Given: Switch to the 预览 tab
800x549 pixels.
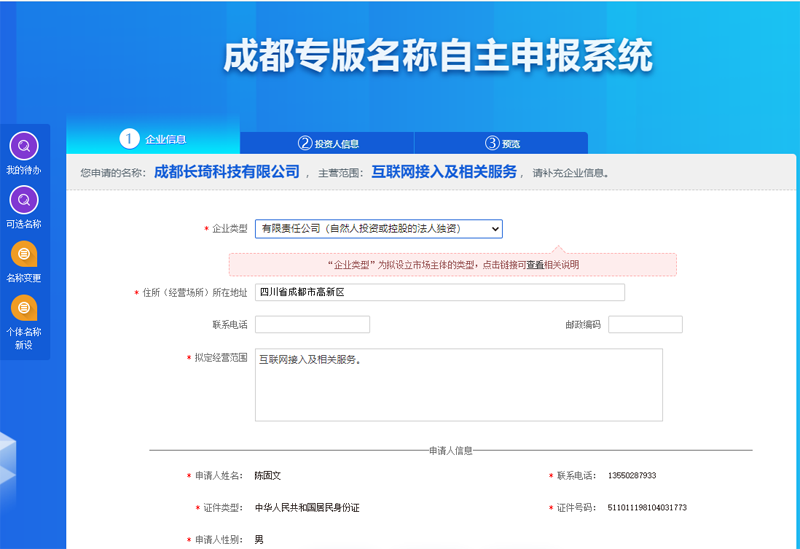Looking at the screenshot, I should pos(501,143).
